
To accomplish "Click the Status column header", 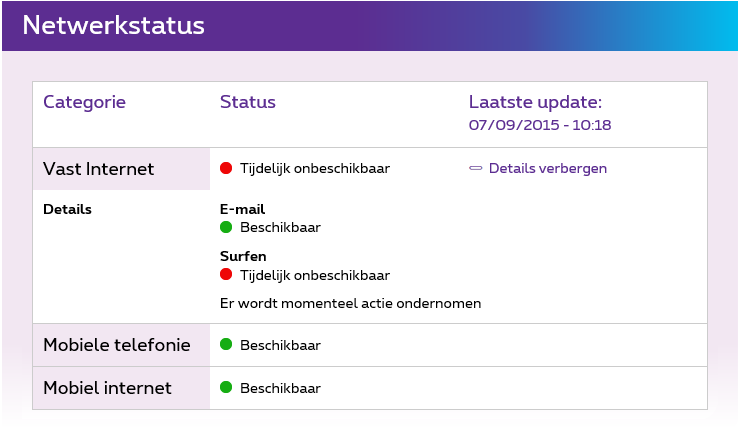I will coord(248,102).
